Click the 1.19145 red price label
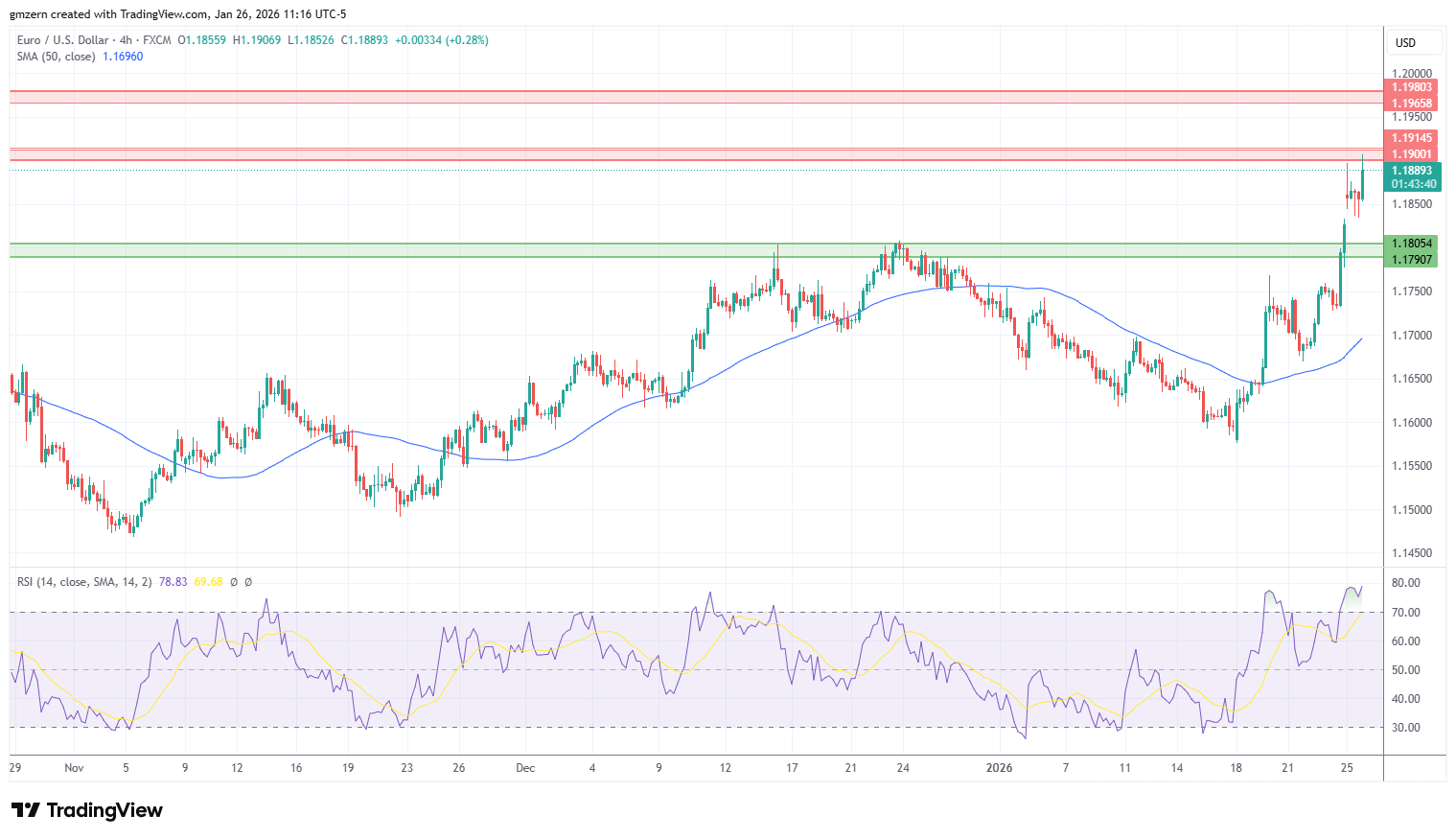 click(x=1412, y=138)
